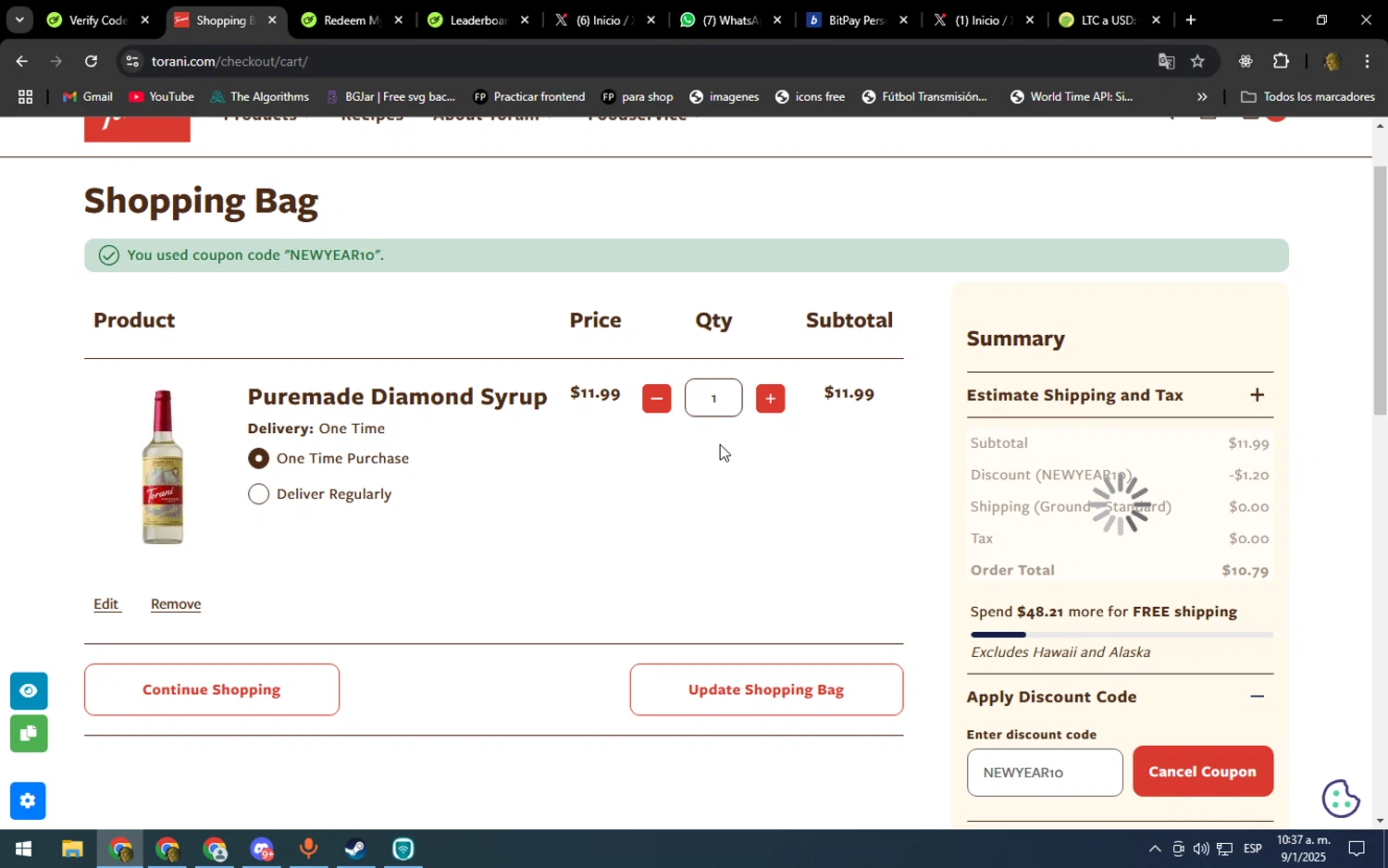Open the cookie preferences icon

coord(1341,799)
